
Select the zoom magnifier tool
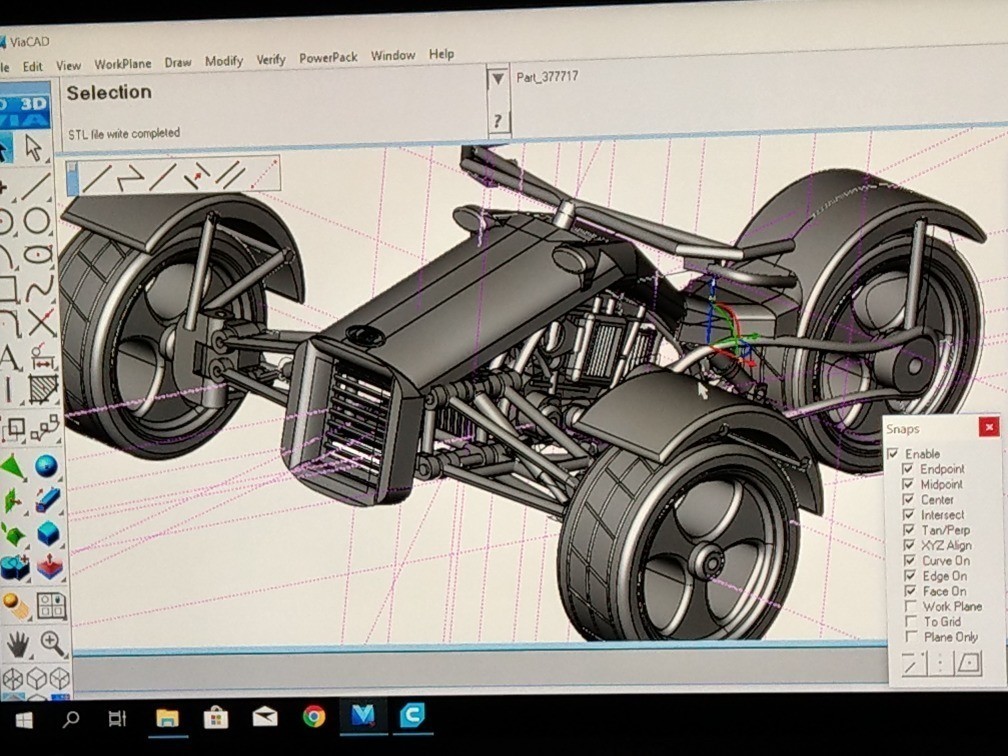[52, 643]
